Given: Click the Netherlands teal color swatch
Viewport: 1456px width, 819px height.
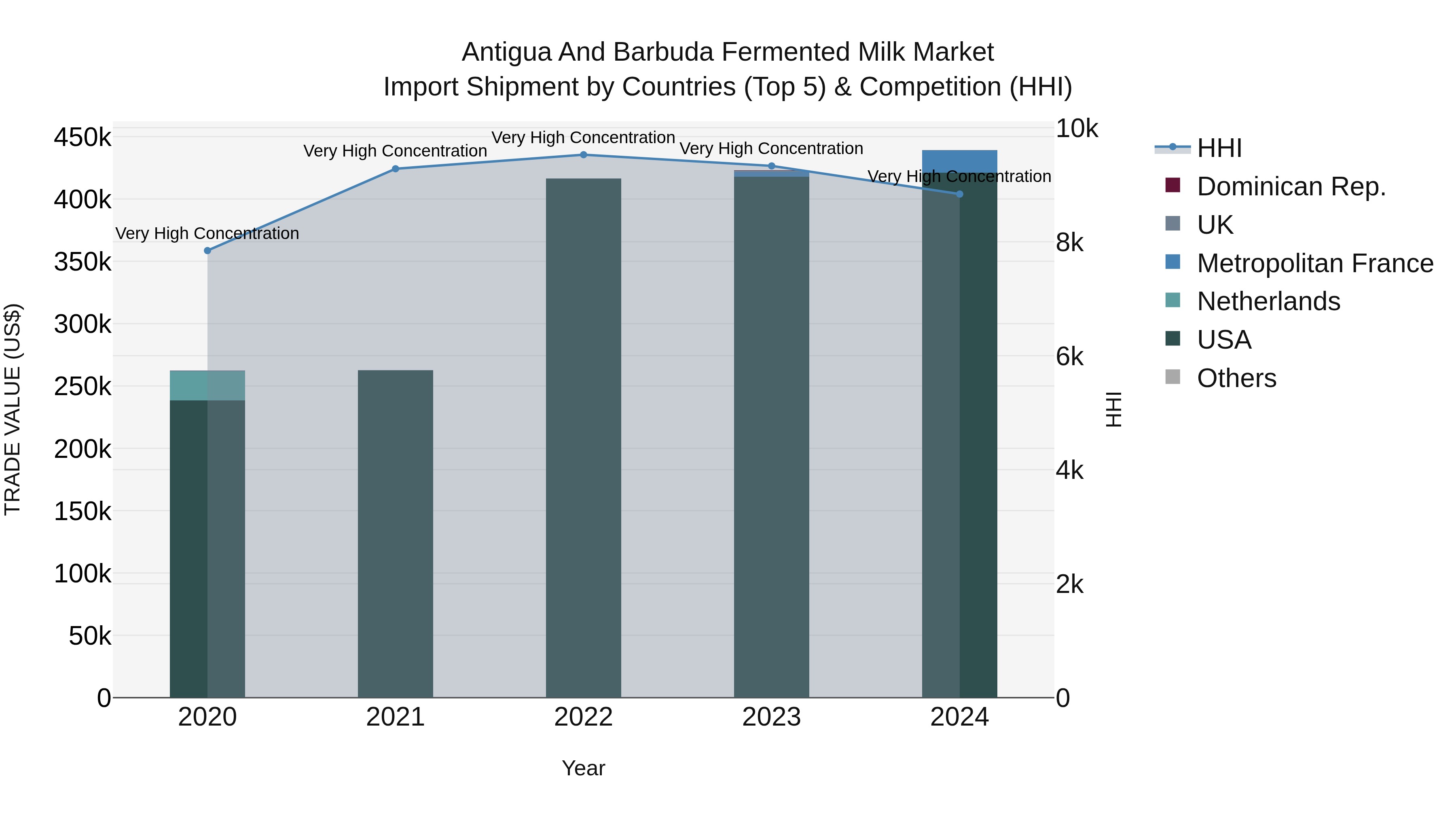Looking at the screenshot, I should pos(1173,300).
